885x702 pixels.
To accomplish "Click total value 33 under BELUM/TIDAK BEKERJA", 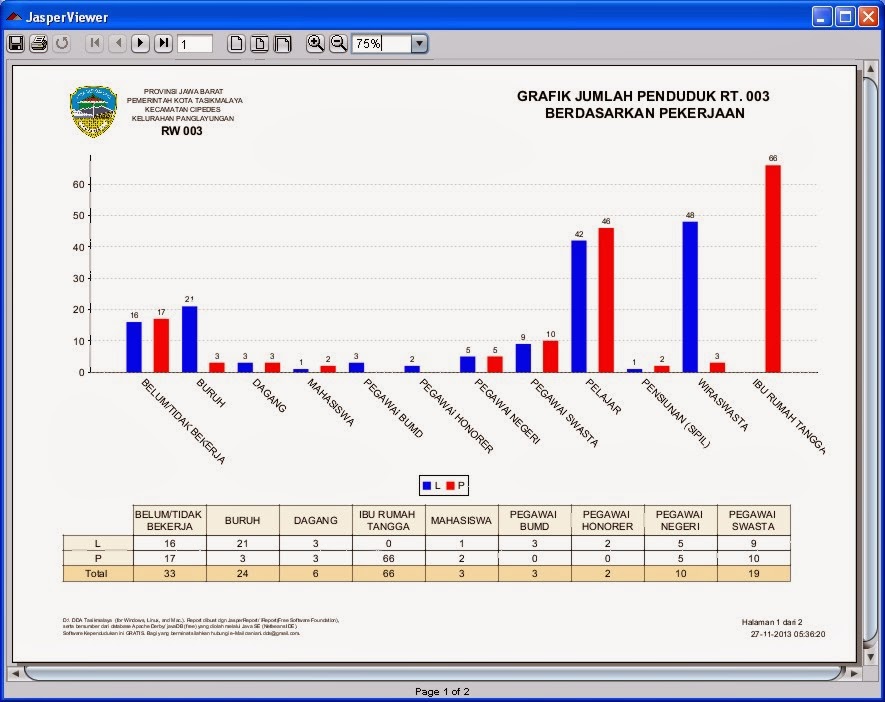I will click(x=169, y=573).
